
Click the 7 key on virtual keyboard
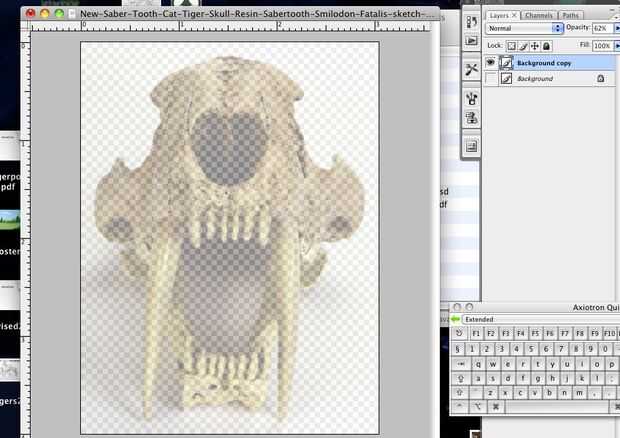pos(561,349)
